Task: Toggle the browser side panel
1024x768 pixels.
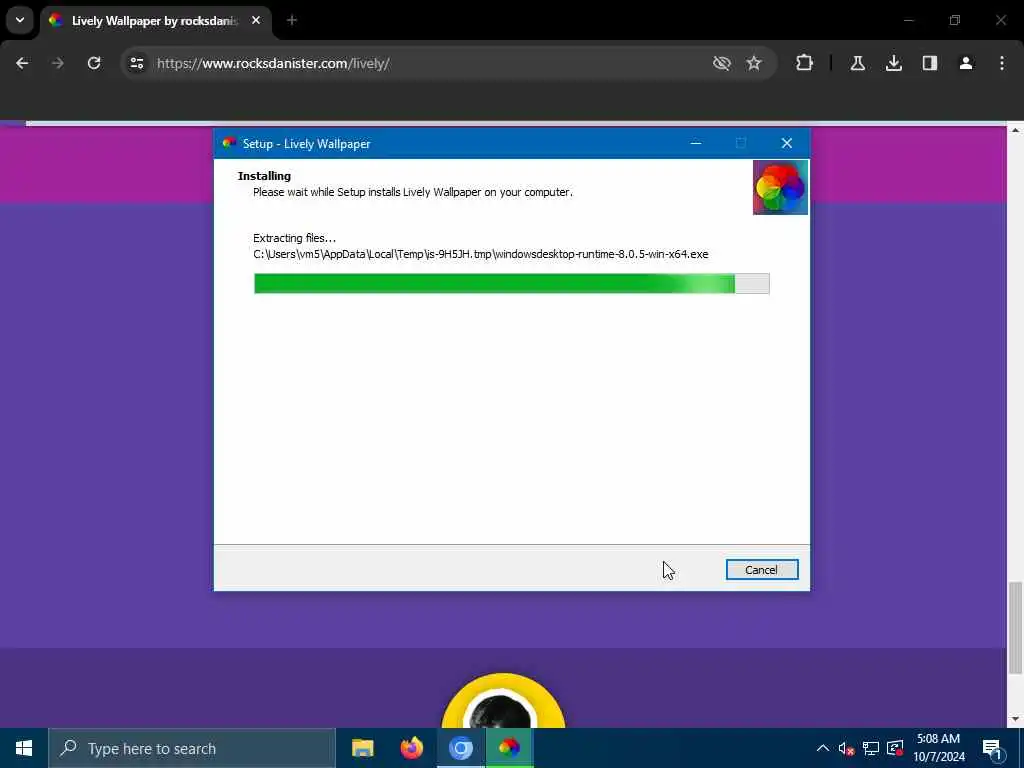Action: pyautogui.click(x=929, y=63)
